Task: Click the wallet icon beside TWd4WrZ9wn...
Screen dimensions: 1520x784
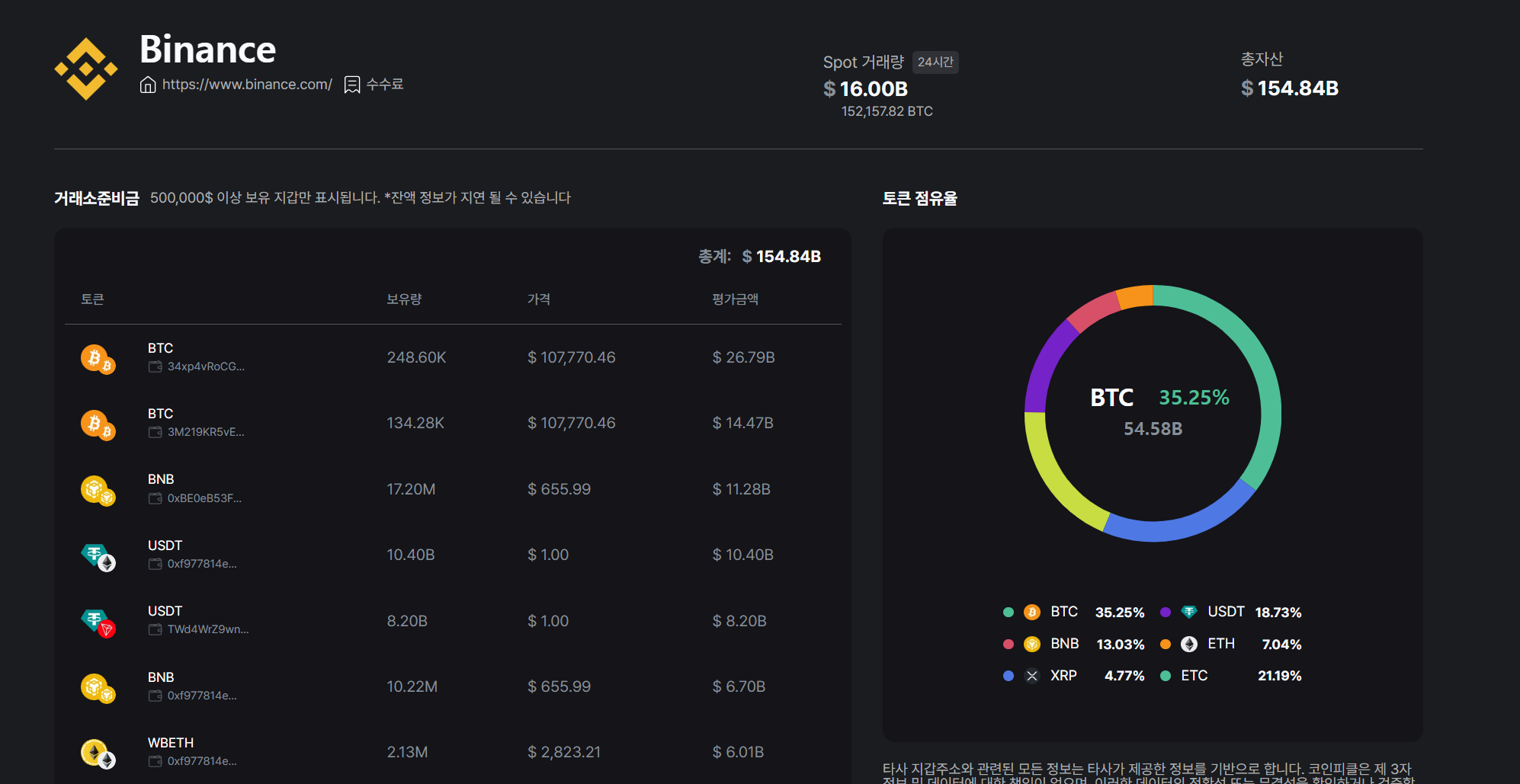Action: pyautogui.click(x=156, y=629)
